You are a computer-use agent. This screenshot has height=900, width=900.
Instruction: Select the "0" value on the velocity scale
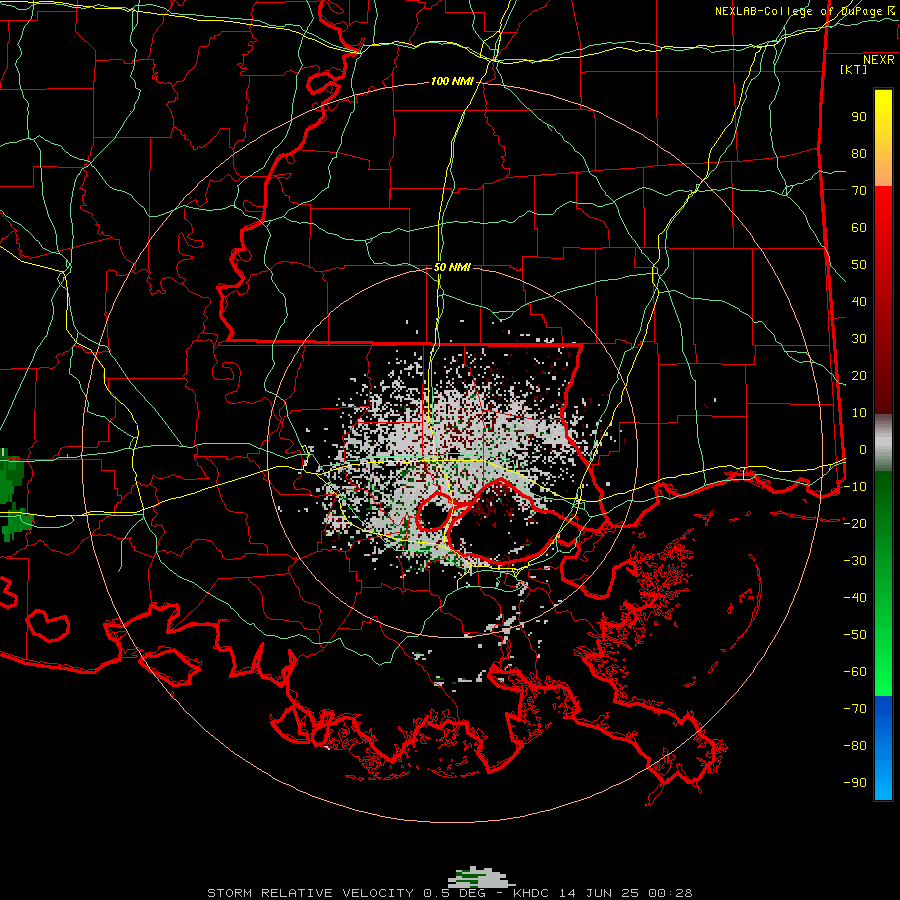863,450
